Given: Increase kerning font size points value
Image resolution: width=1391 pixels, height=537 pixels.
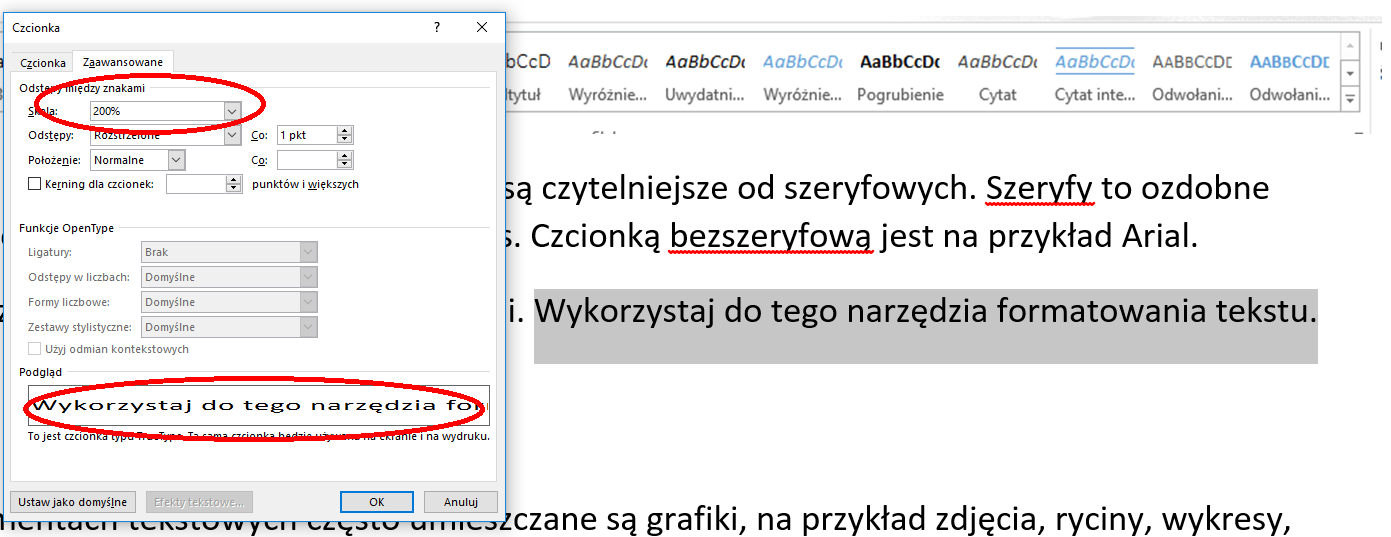Looking at the screenshot, I should tap(234, 180).
